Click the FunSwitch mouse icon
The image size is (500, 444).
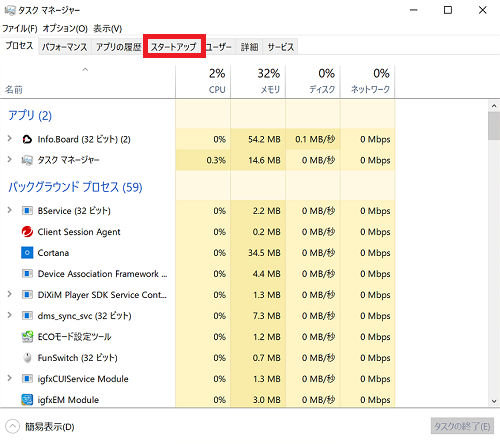[27, 358]
